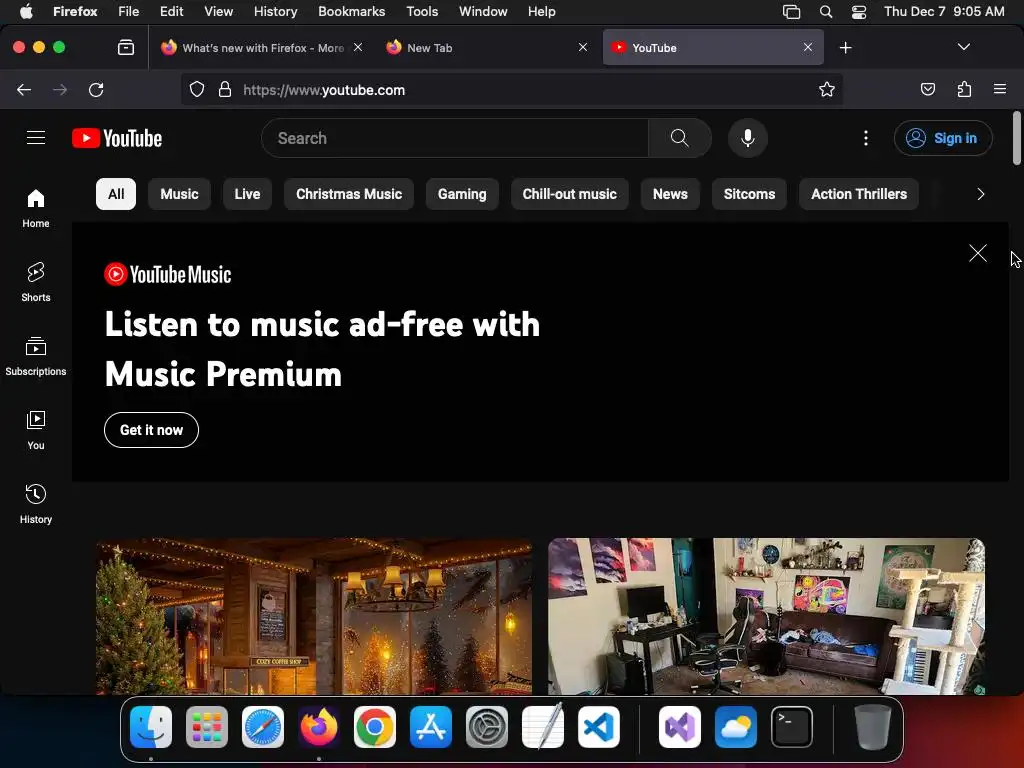Screen dimensions: 1024x768
Task: Launch Google Chrome from the Dock
Action: 374,727
